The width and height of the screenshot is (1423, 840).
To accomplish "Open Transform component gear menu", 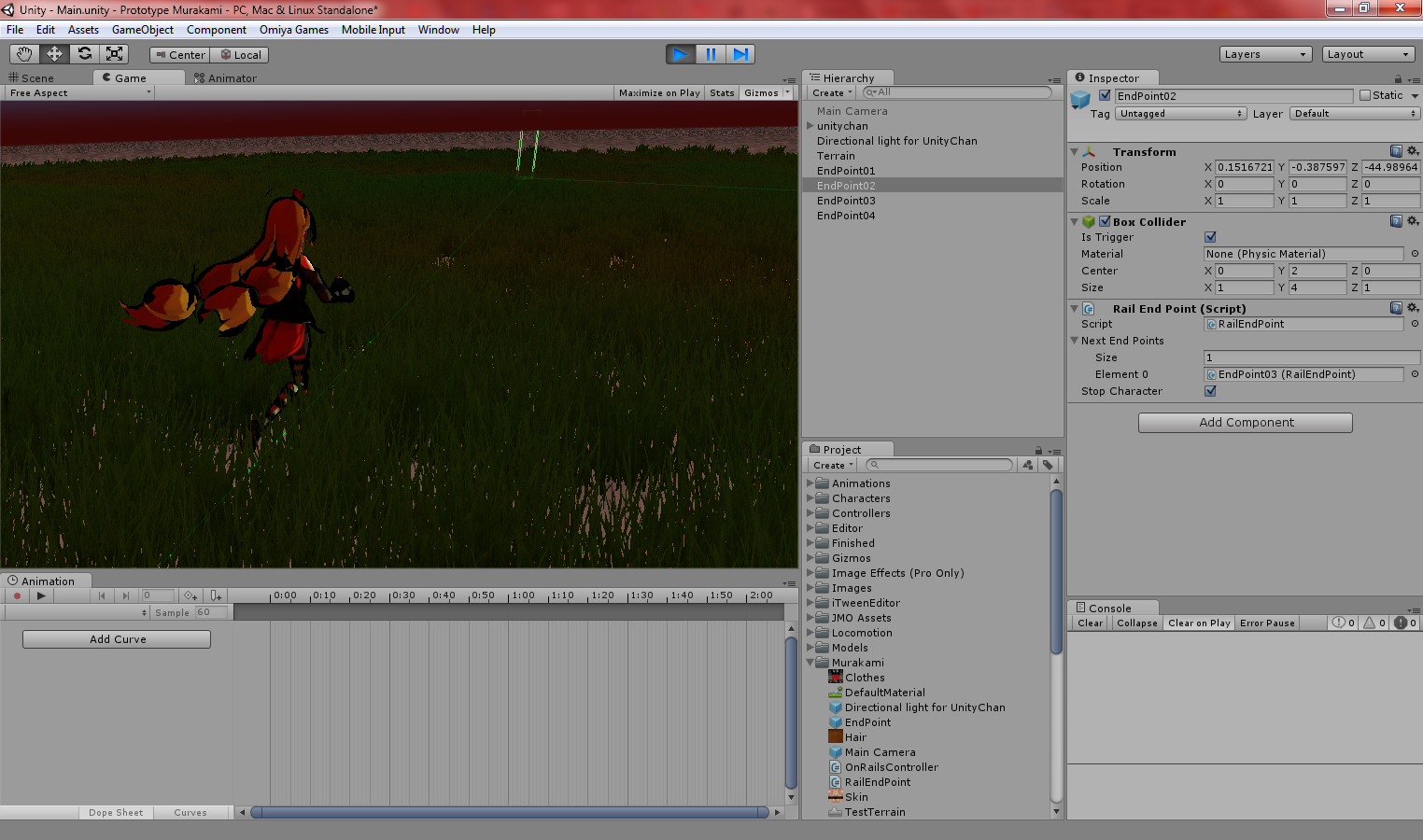I will (x=1413, y=151).
